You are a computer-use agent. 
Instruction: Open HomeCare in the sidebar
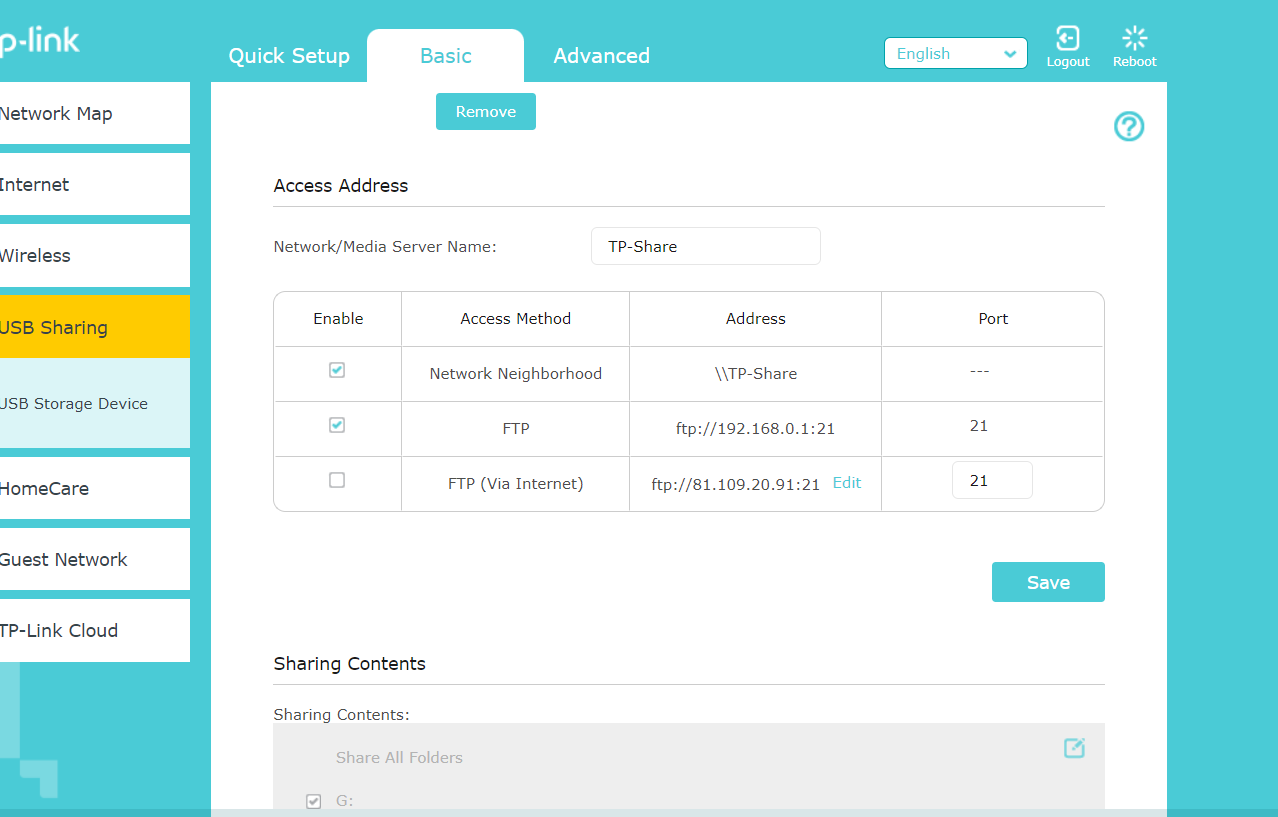(x=94, y=488)
